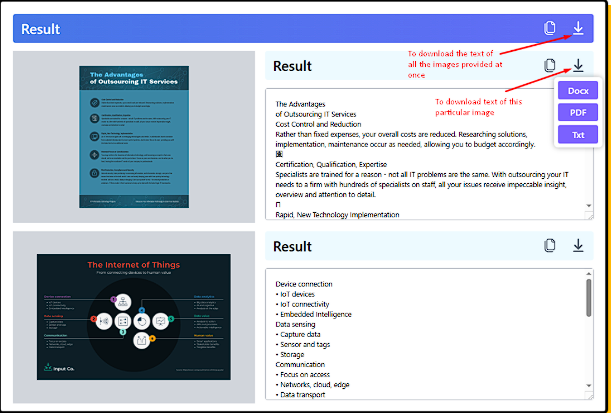This screenshot has height=413, width=611.
Task: Copy text of the Internet of Things result
Action: (549, 245)
